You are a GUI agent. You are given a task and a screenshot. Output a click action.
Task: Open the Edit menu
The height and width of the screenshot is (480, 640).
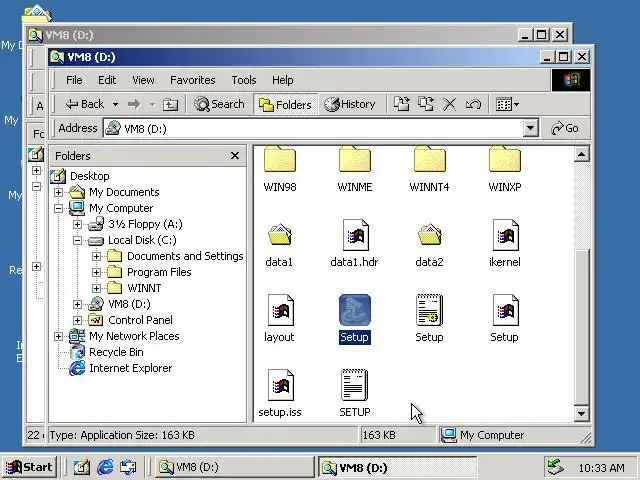click(x=107, y=80)
